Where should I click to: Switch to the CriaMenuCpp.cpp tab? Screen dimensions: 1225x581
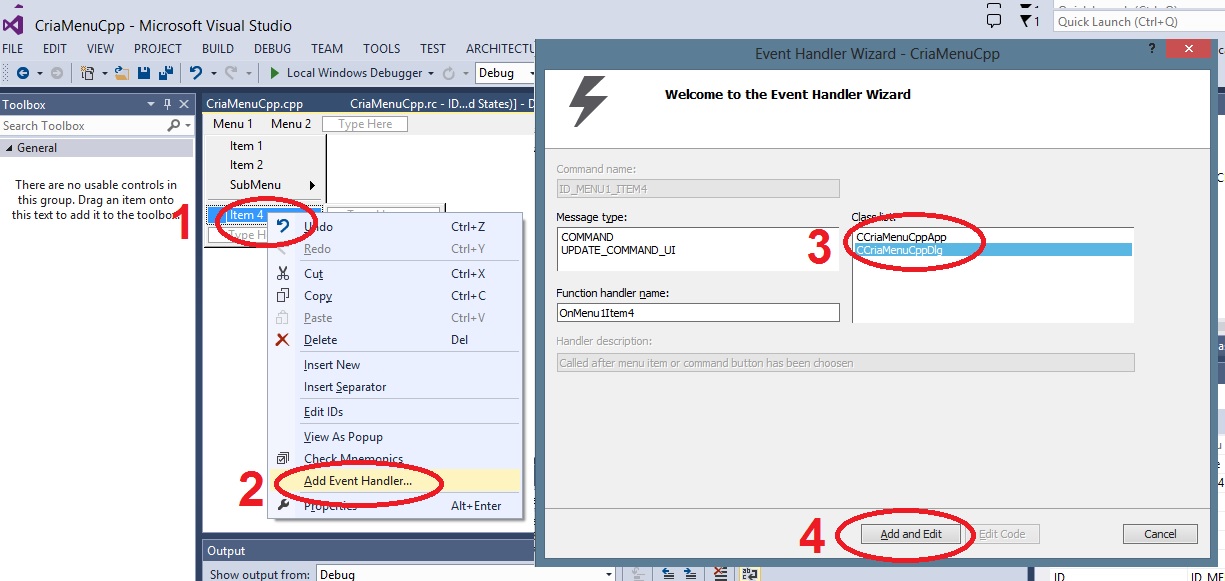pyautogui.click(x=254, y=103)
